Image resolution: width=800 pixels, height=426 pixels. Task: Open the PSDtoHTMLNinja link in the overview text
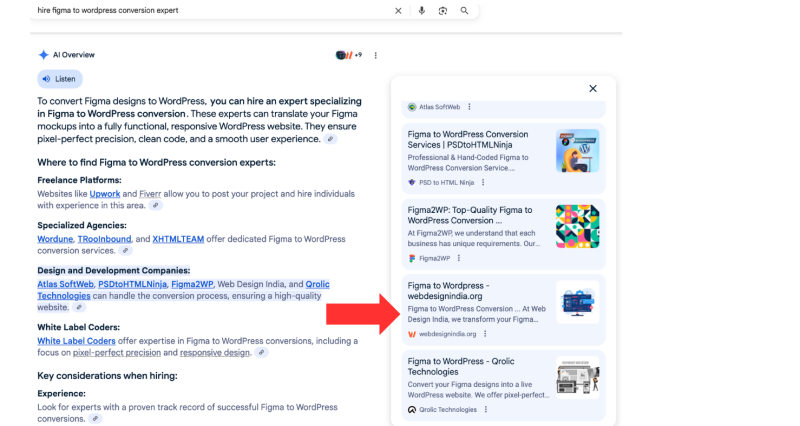(x=133, y=284)
